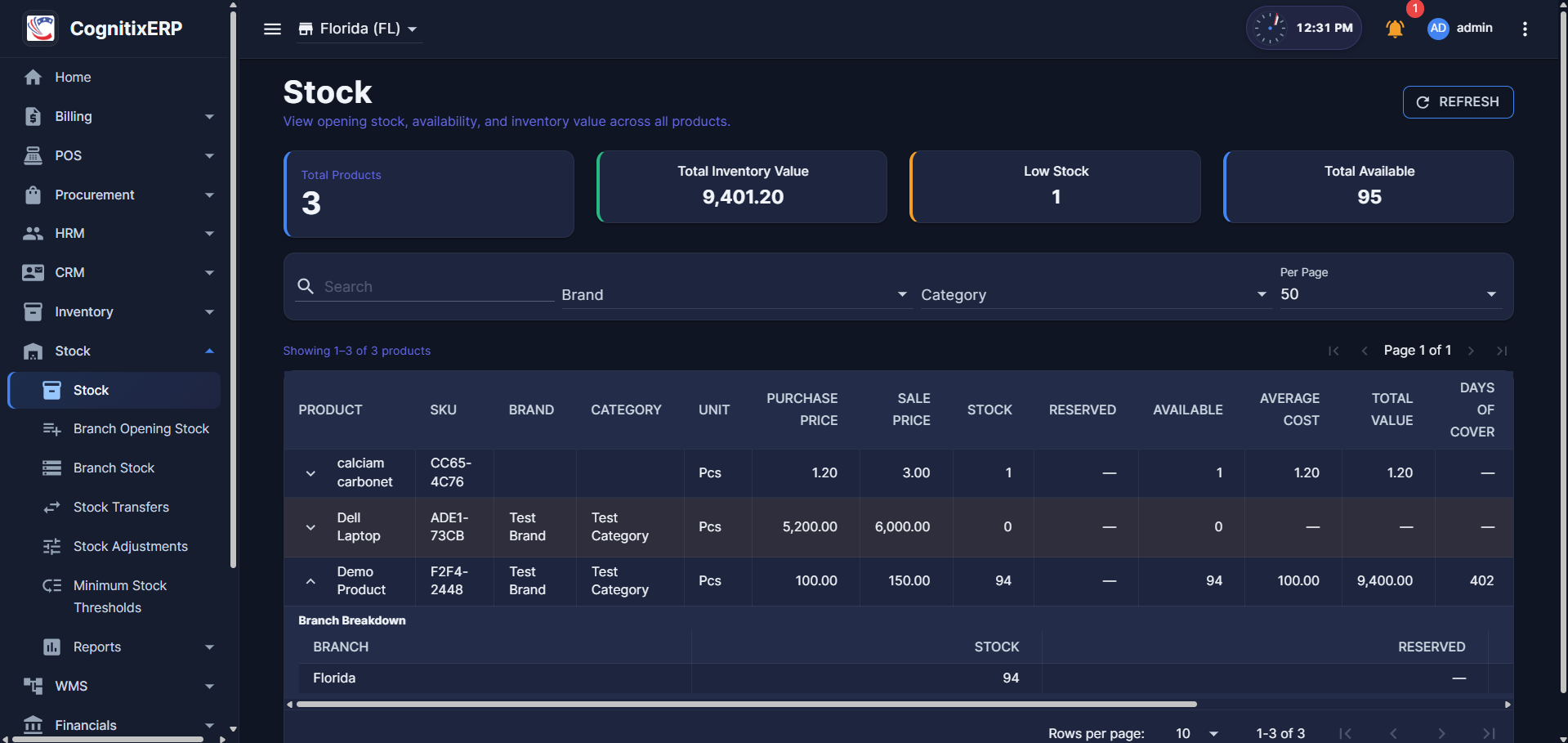
Task: Expand the calciam carbonet row
Action: tap(310, 473)
